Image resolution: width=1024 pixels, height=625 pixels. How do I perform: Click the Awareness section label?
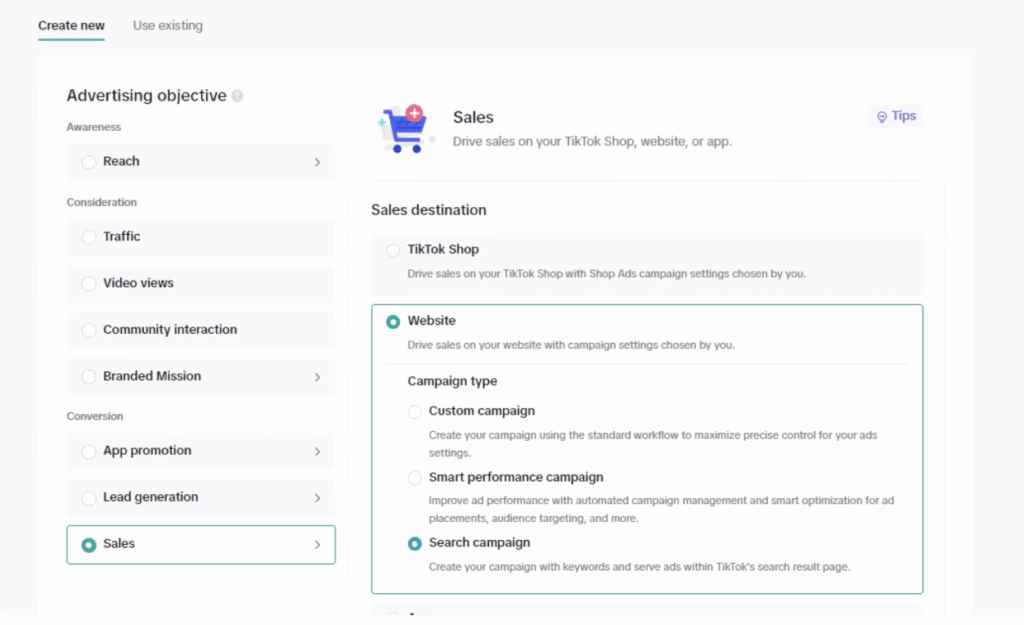click(x=93, y=127)
